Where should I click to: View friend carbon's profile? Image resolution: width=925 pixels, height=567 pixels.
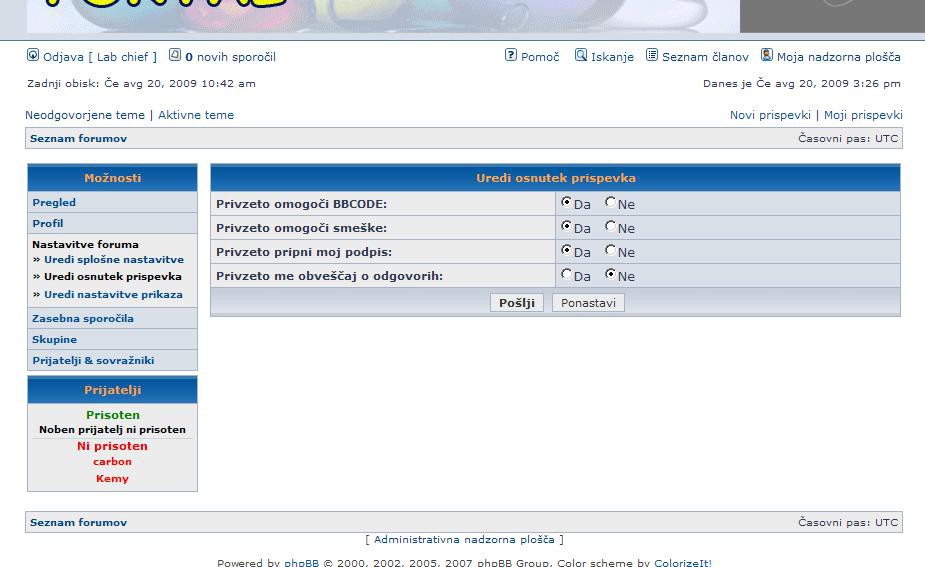pos(112,462)
